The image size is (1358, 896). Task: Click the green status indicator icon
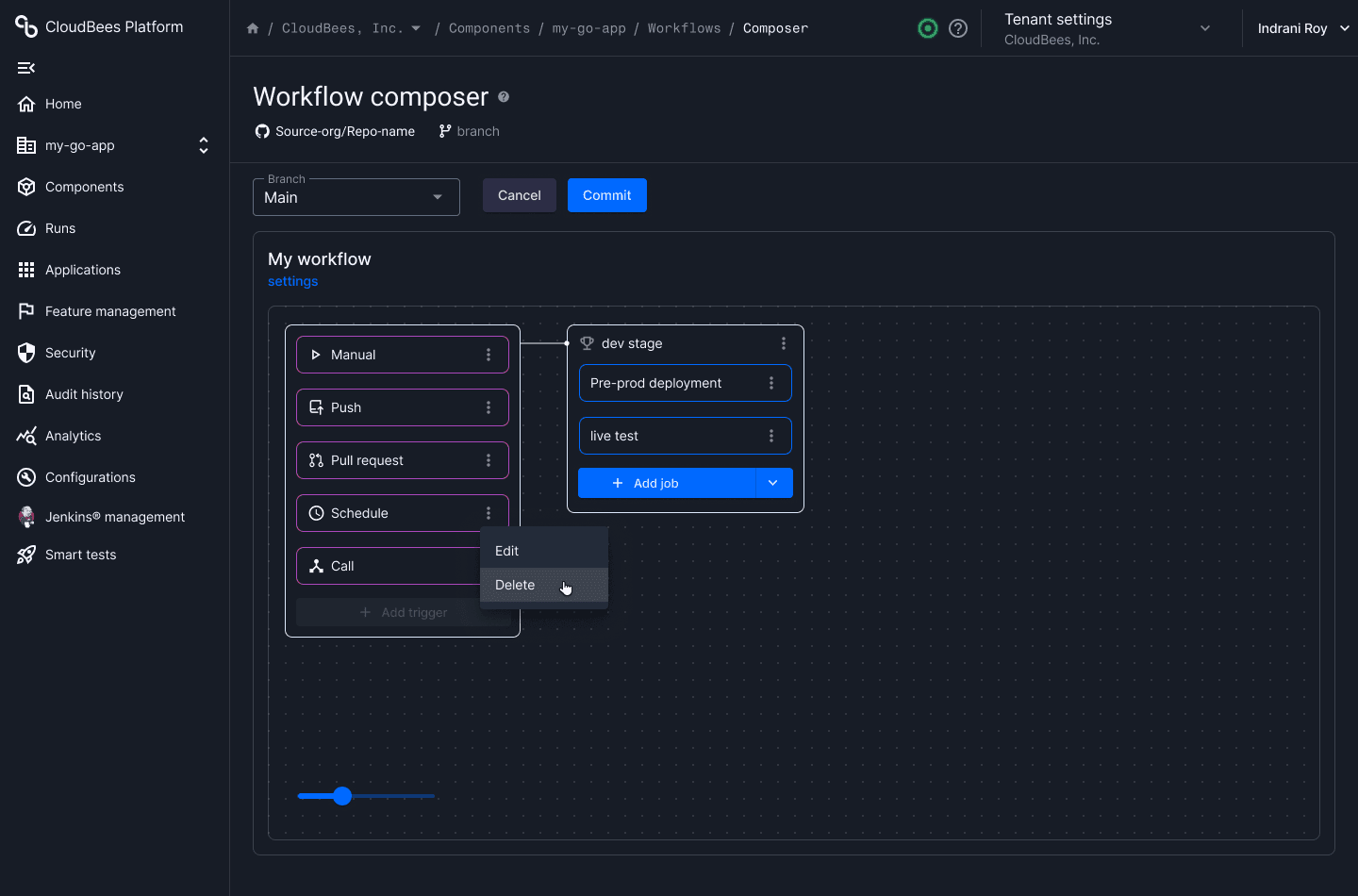coord(928,28)
